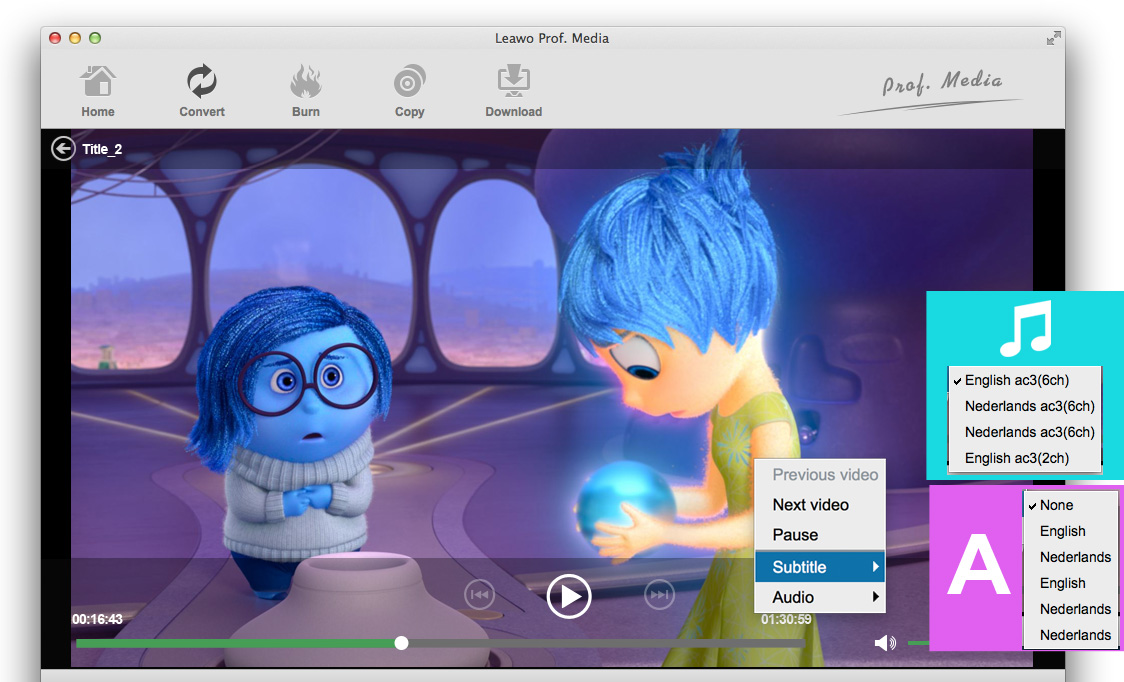This screenshot has width=1124, height=682.
Task: Expand the Subtitle submenu
Action: [819, 567]
